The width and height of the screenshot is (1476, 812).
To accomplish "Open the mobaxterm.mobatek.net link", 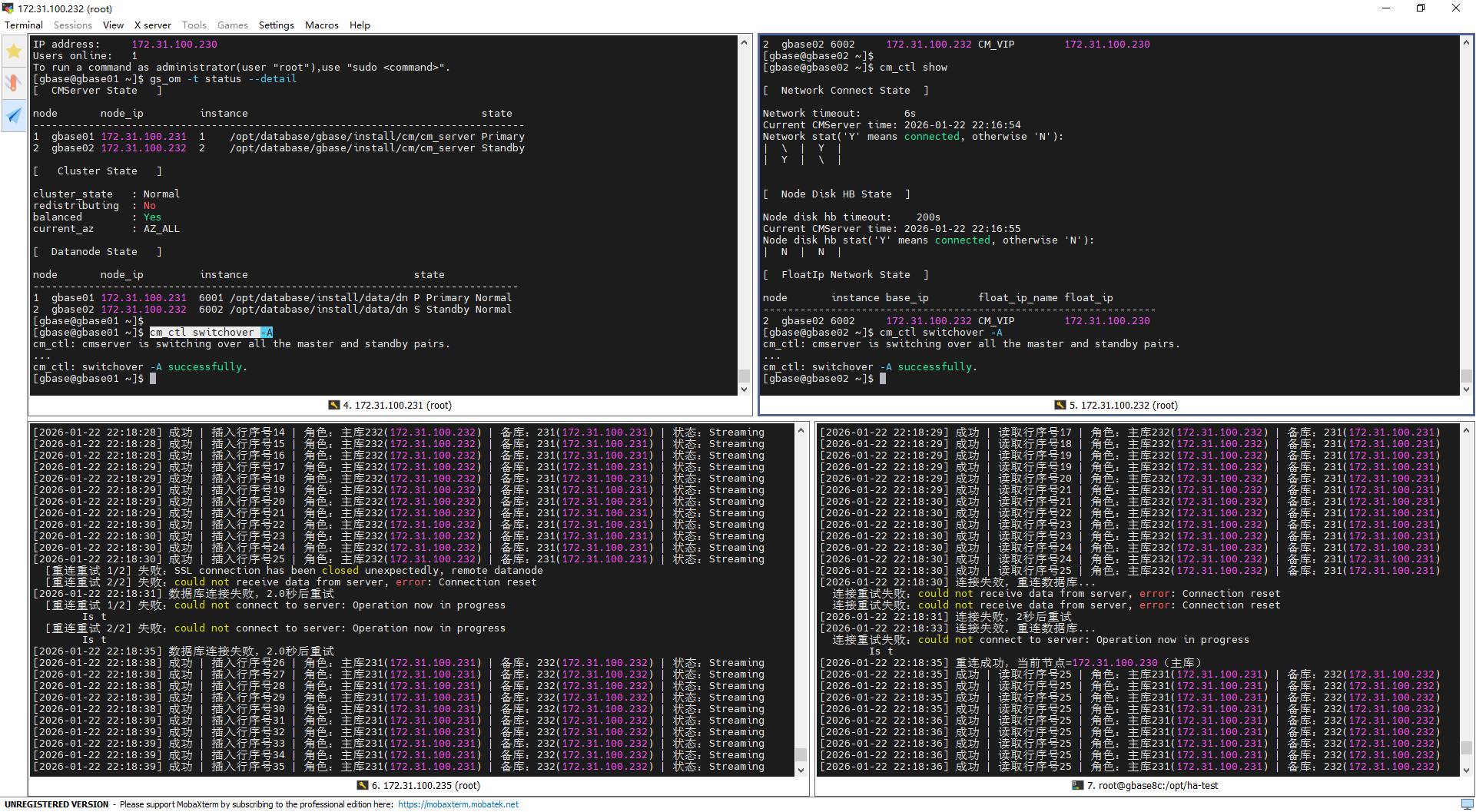I will (458, 804).
